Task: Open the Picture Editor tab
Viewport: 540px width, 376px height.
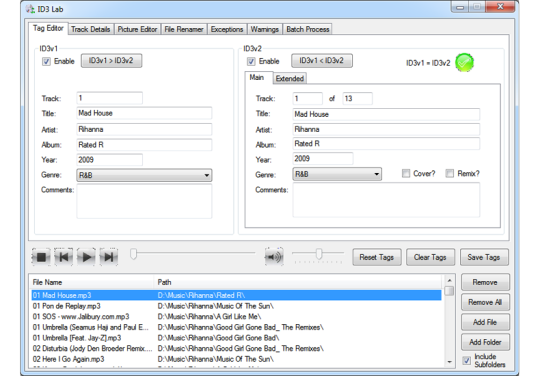Action: [x=137, y=29]
